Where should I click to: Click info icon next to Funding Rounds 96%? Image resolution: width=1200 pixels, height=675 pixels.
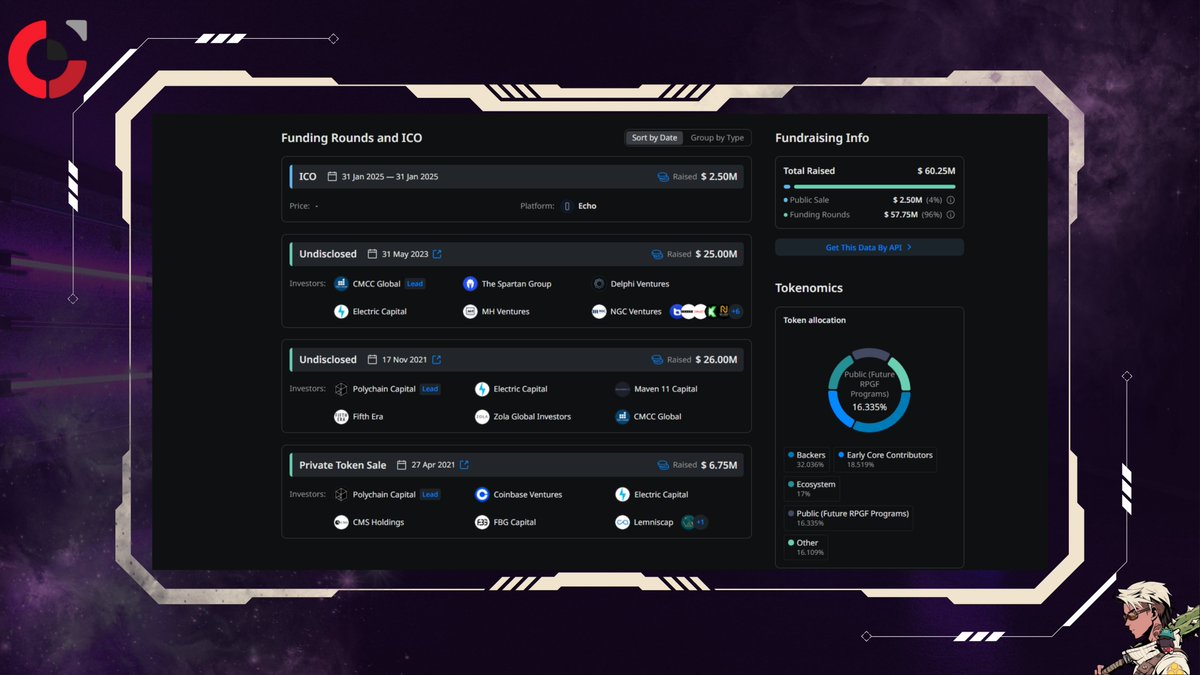(950, 215)
